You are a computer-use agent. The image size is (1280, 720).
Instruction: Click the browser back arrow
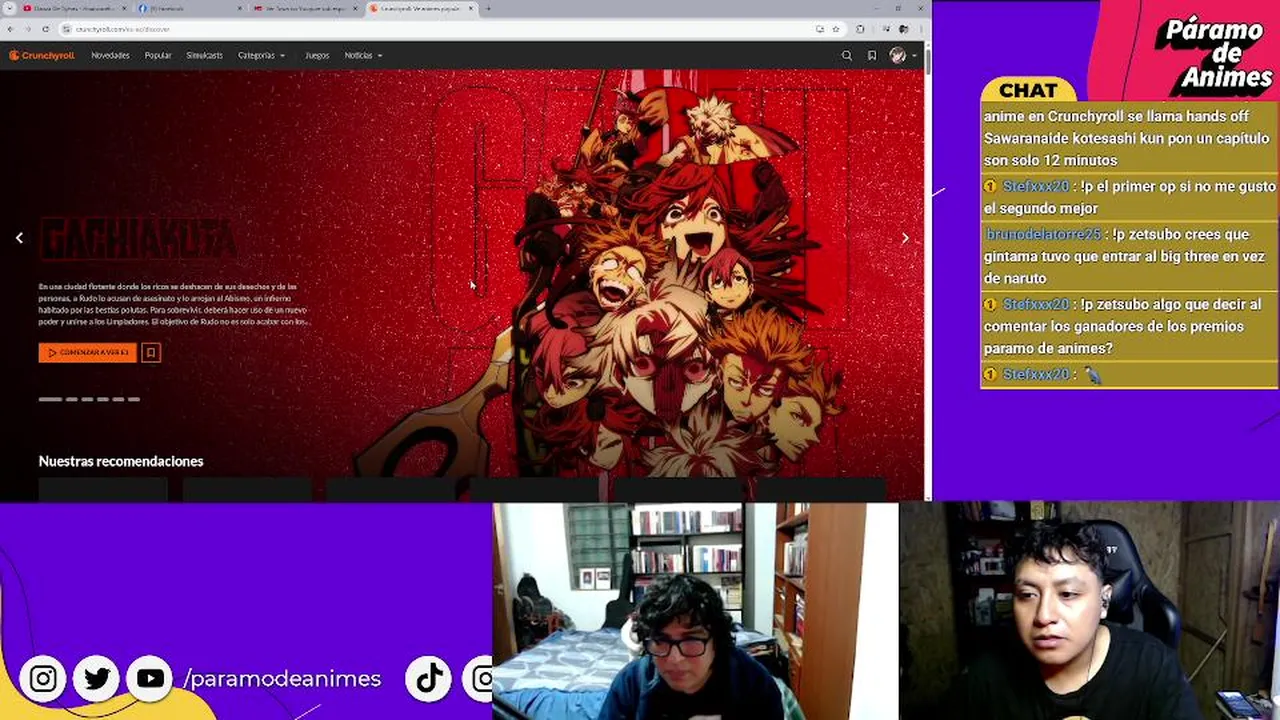click(10, 29)
